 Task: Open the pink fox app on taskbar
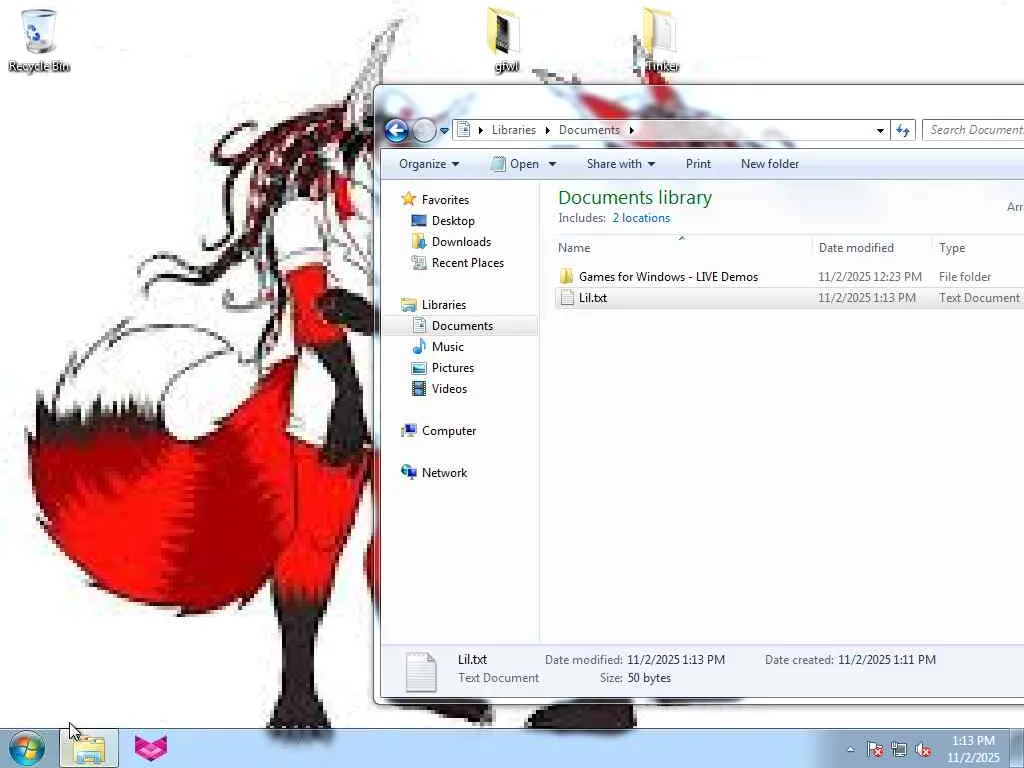tap(151, 748)
